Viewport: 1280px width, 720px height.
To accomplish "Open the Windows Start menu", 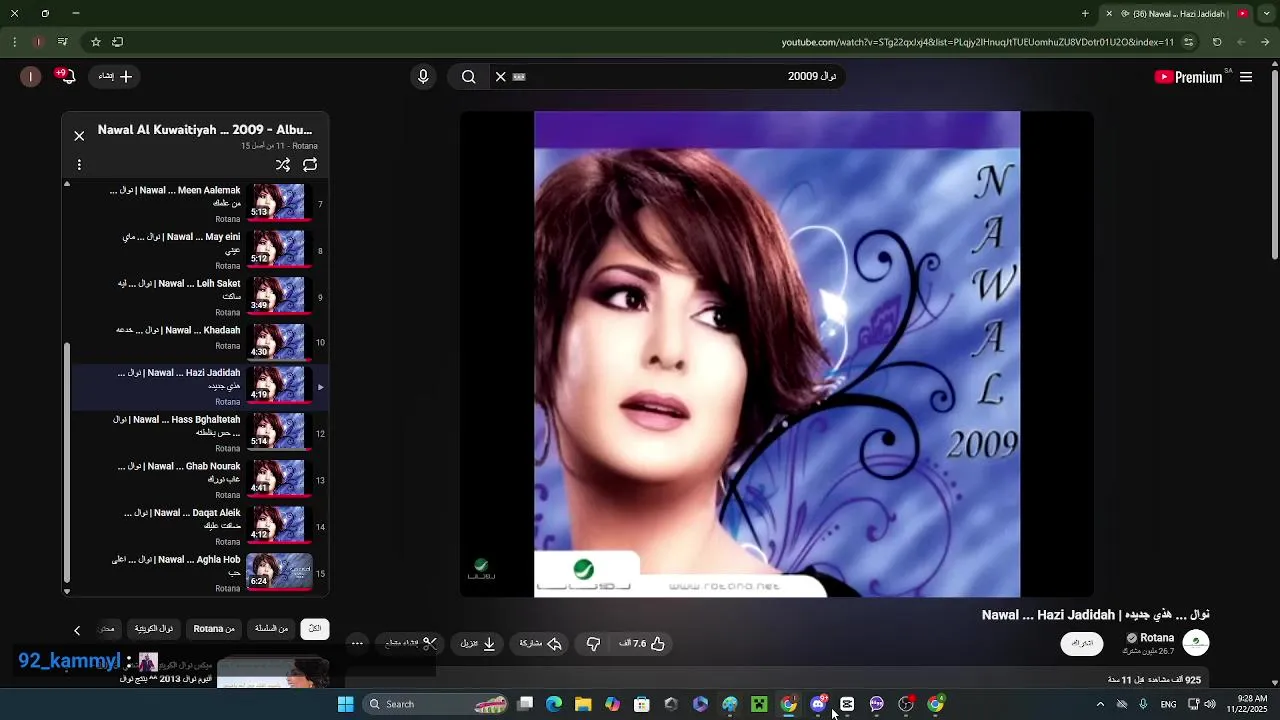I will [x=346, y=704].
